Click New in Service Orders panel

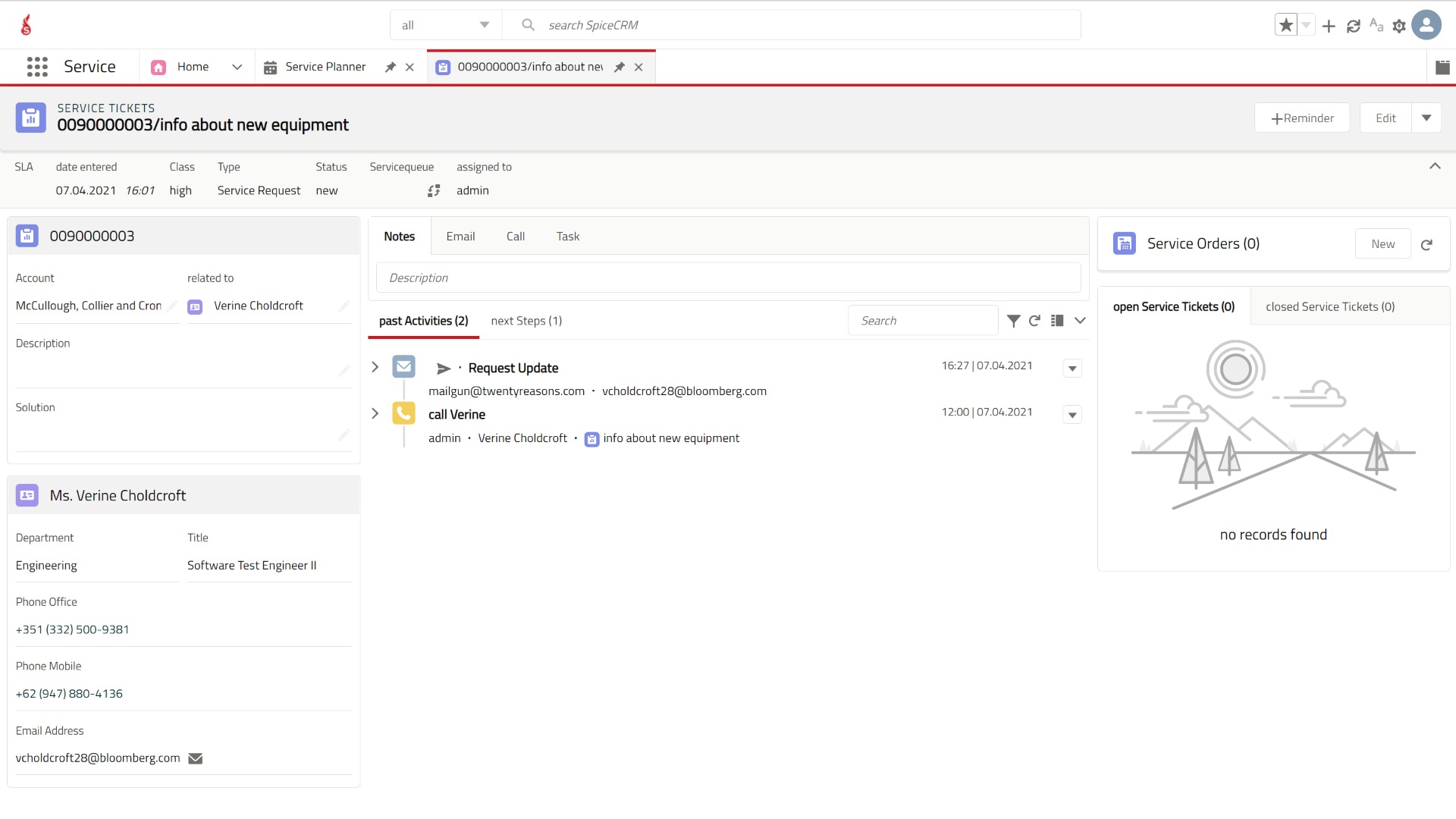[x=1382, y=243]
